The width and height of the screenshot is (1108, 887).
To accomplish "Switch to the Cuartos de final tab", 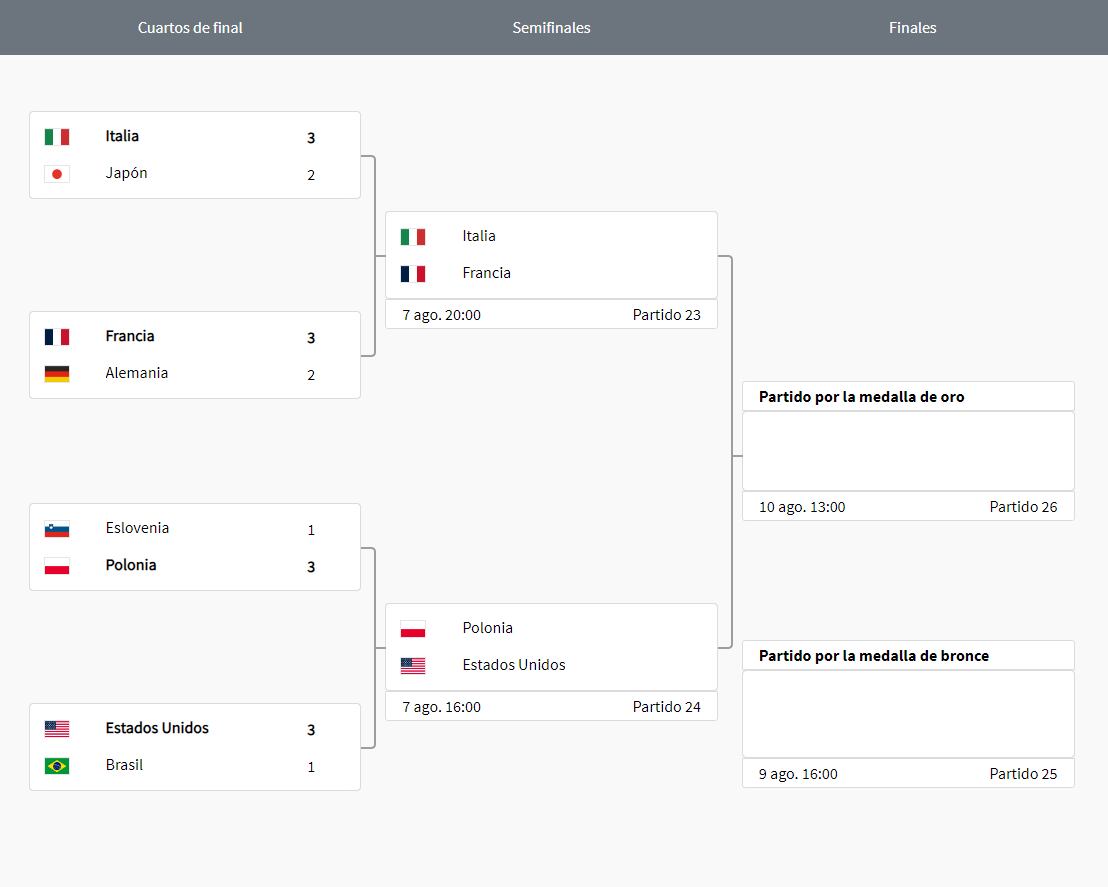I will (x=190, y=27).
